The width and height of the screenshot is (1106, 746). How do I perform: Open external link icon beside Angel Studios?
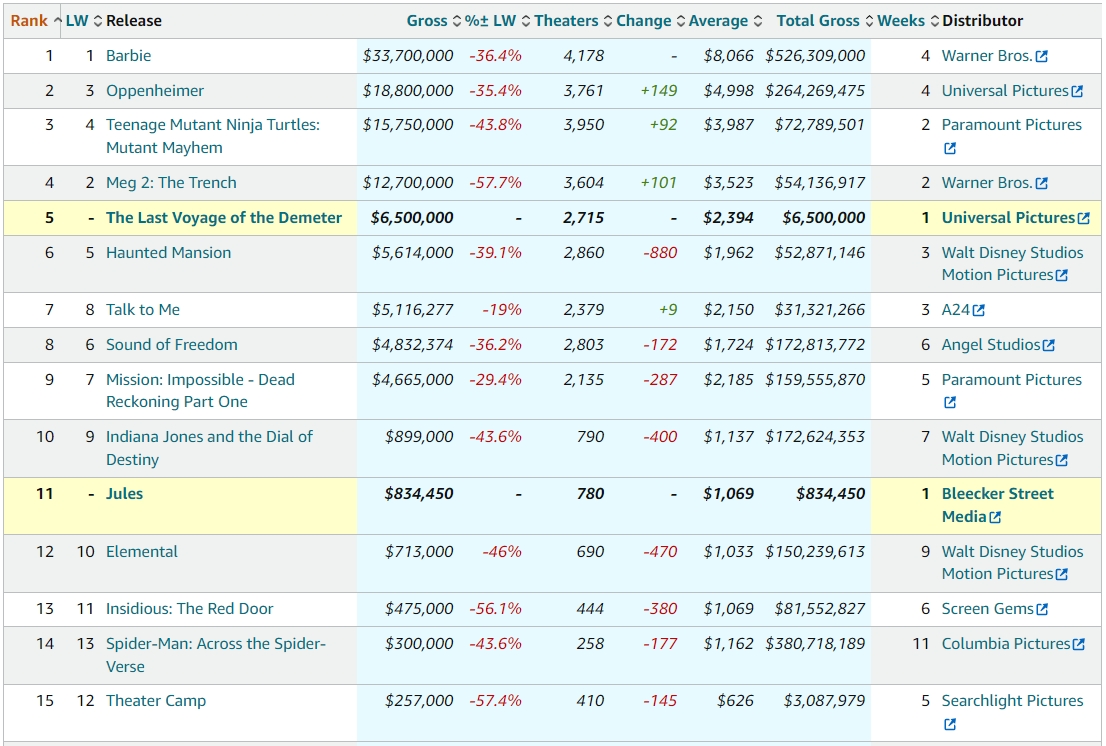tap(1049, 346)
